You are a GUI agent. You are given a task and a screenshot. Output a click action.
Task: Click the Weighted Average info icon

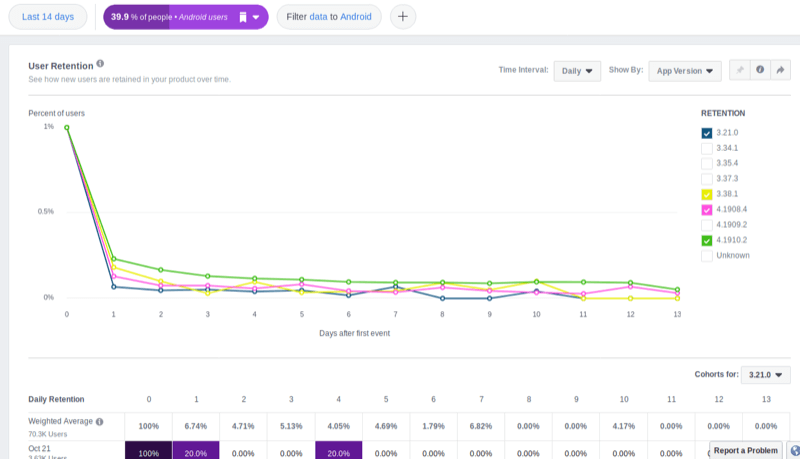pos(99,422)
